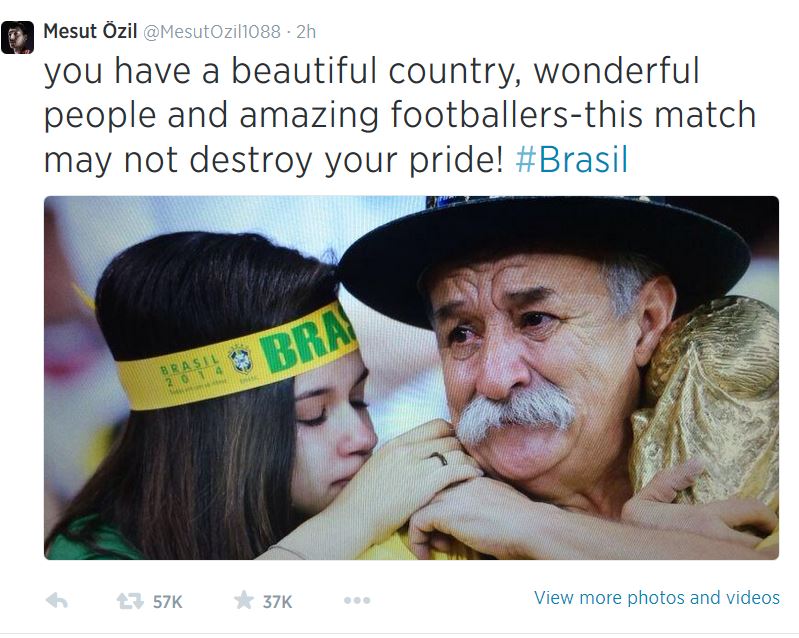Retweet this tweet using the retweet icon
The image size is (799, 638).
pyautogui.click(x=130, y=600)
